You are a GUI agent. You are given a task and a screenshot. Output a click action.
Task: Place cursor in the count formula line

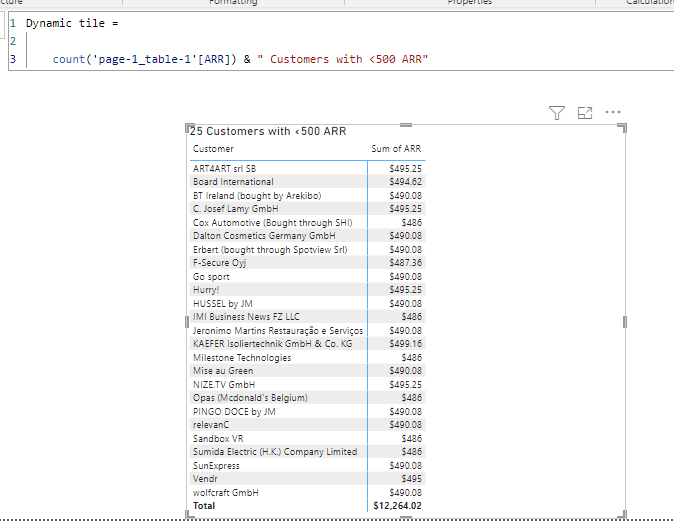[240, 59]
